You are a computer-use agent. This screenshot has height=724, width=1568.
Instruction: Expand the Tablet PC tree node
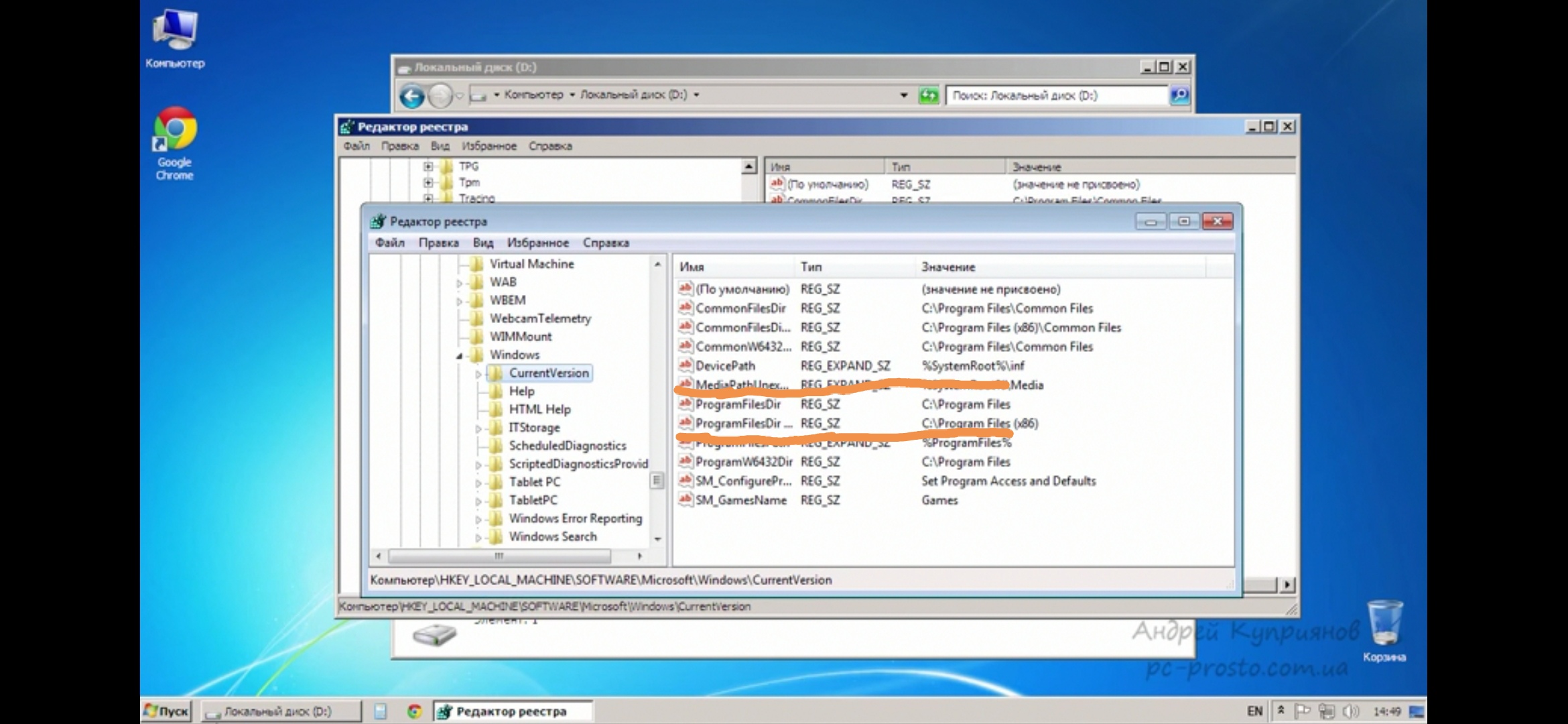pos(478,483)
